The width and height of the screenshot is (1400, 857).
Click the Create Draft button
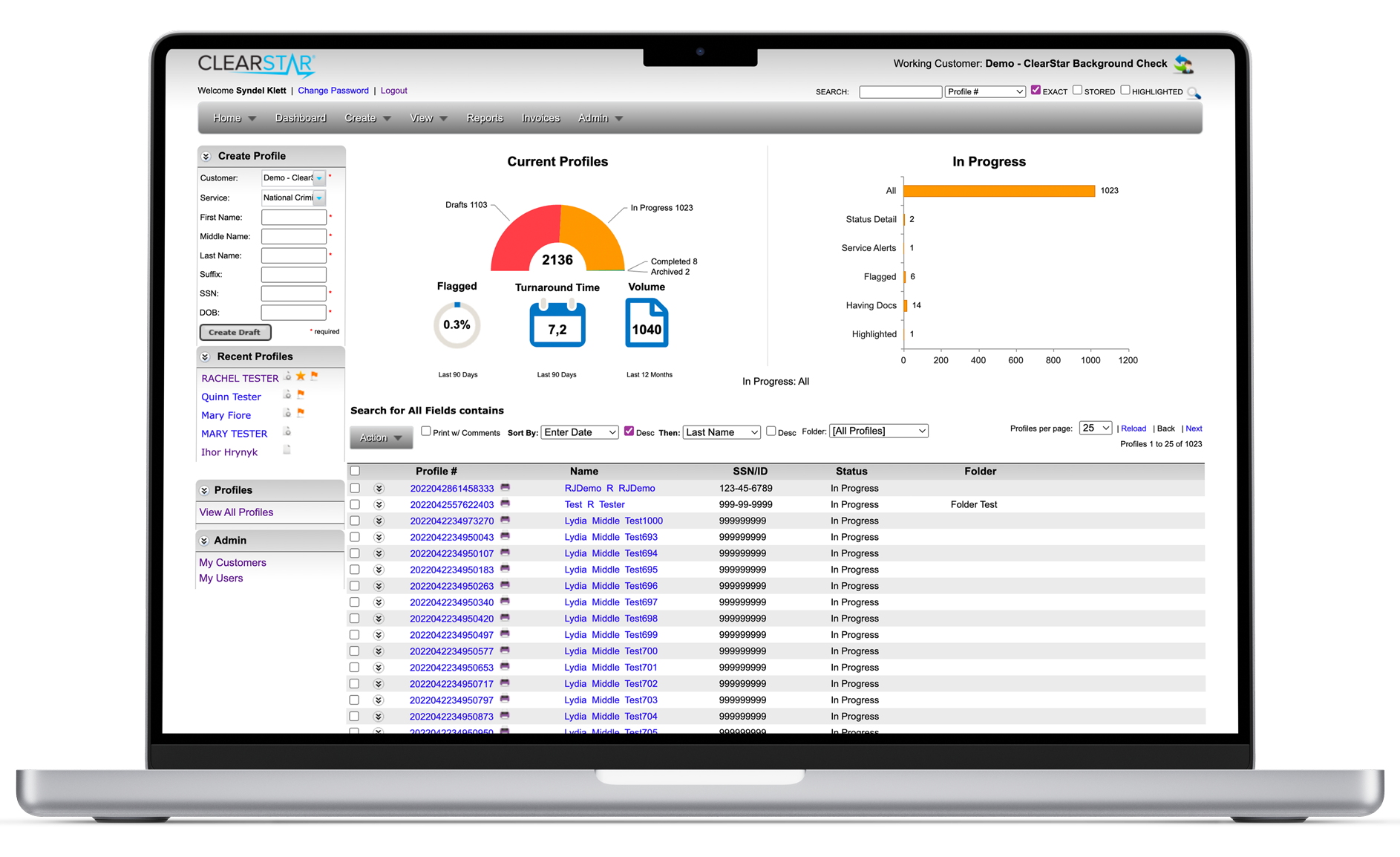click(x=235, y=332)
